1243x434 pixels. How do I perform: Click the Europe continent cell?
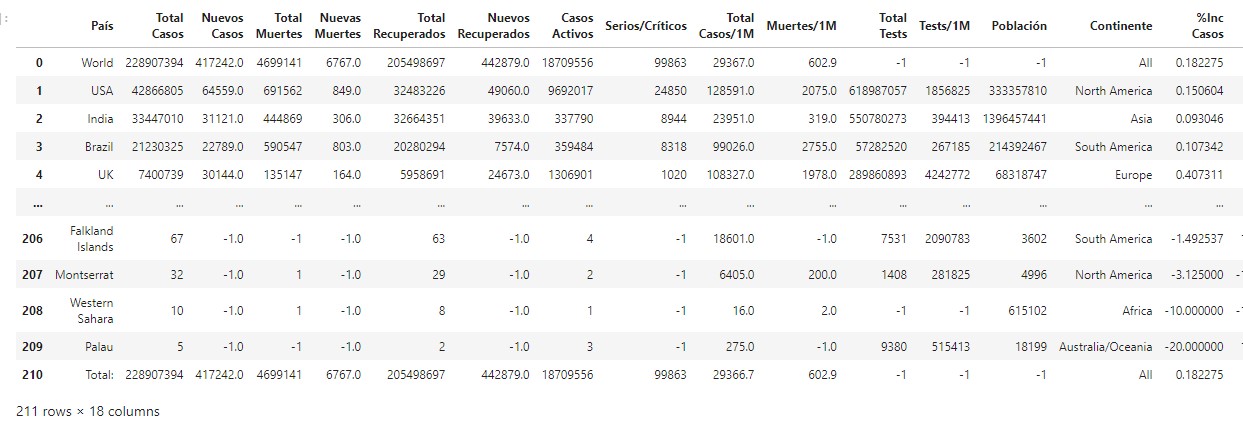1132,175
